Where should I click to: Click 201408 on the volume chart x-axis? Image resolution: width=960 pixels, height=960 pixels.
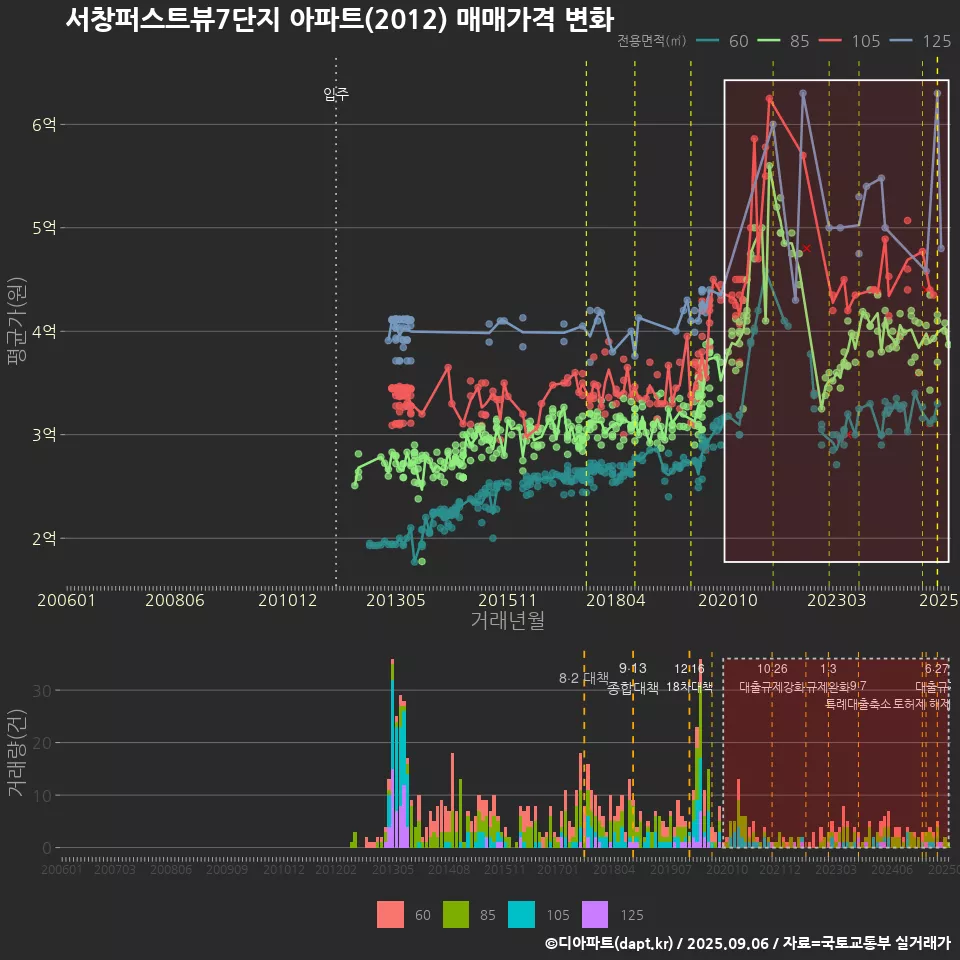tap(449, 869)
